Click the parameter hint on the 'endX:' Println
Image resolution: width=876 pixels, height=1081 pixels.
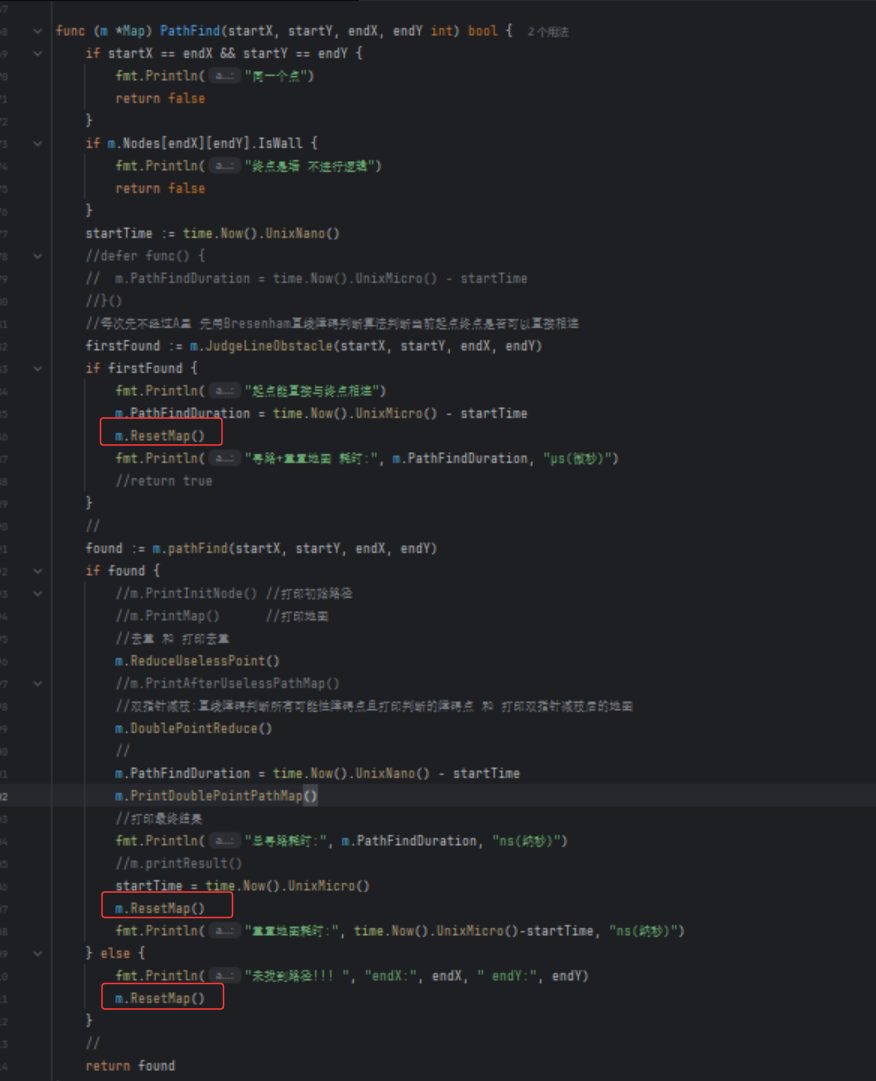(x=225, y=976)
